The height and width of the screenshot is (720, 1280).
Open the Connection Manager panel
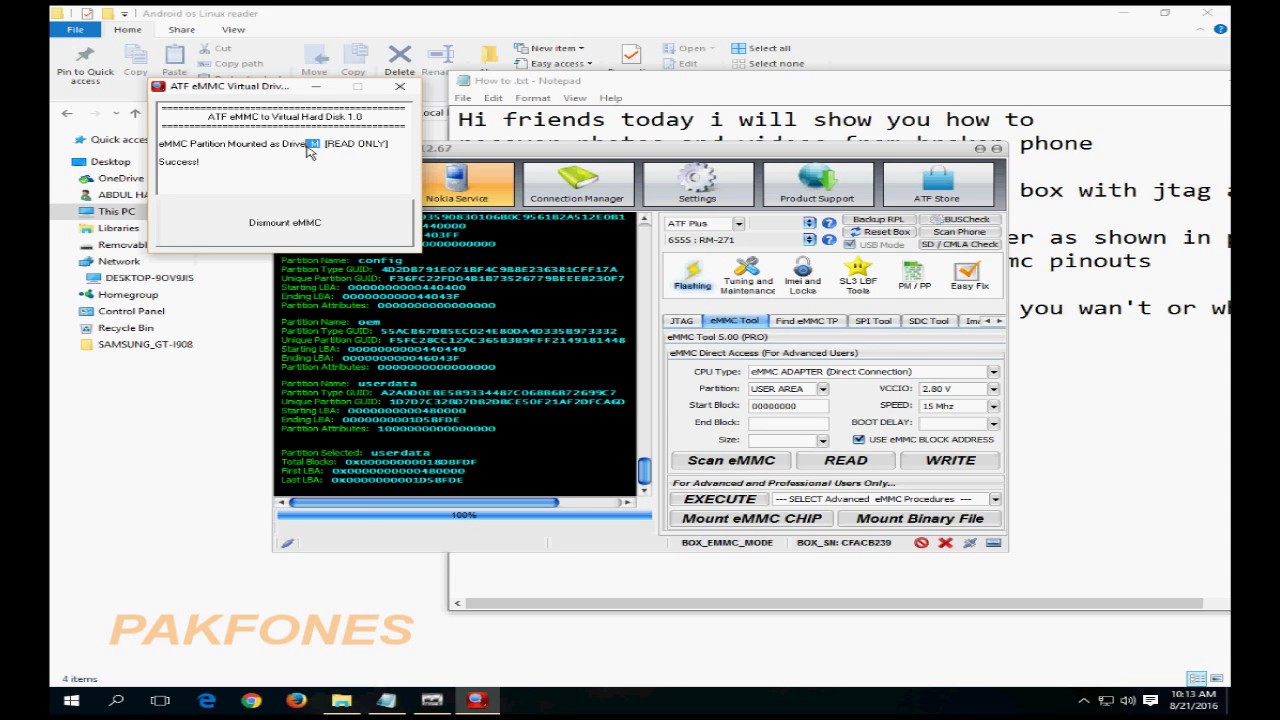coord(577,185)
